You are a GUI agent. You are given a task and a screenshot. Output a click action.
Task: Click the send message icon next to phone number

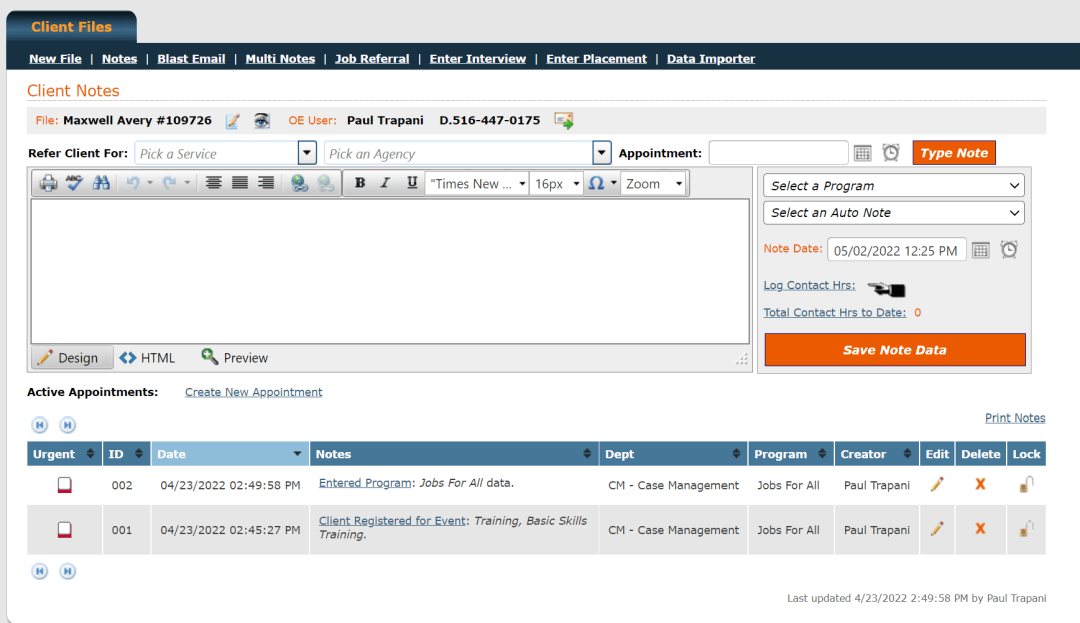(x=563, y=120)
